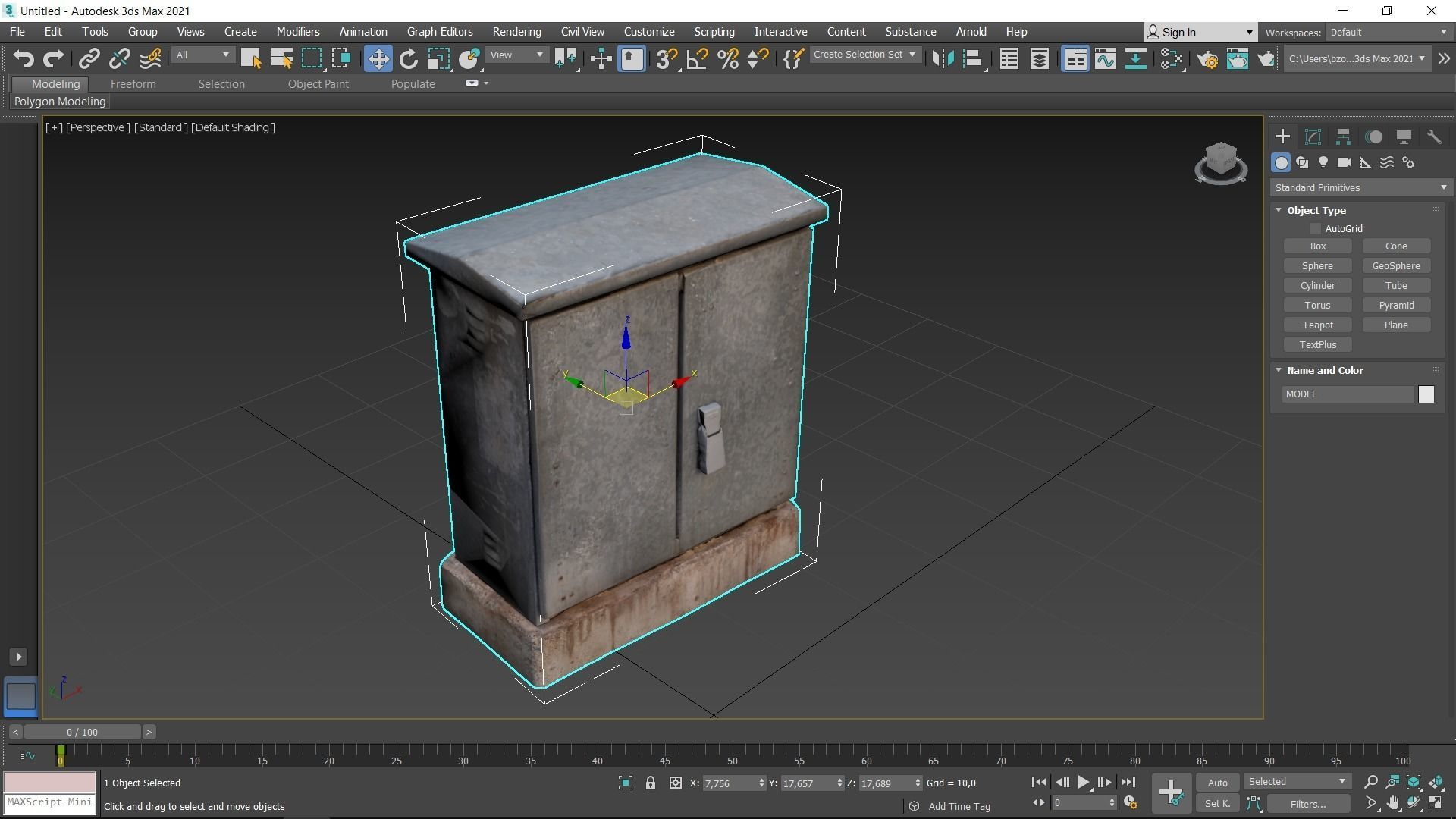
Task: Open Select by Name list
Action: tap(281, 58)
